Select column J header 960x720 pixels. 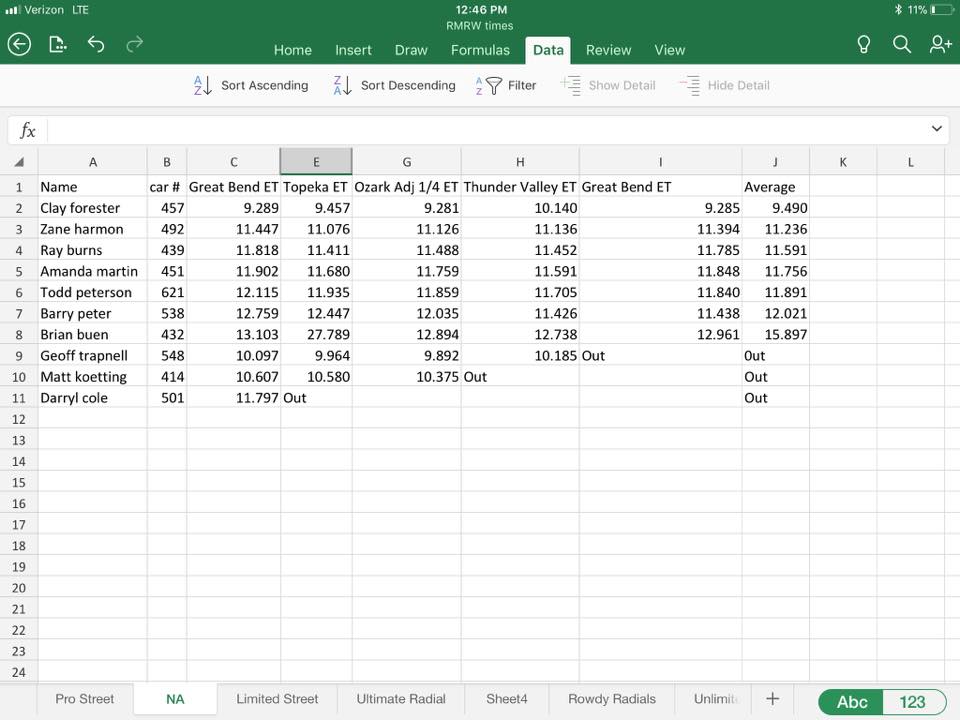tap(775, 162)
